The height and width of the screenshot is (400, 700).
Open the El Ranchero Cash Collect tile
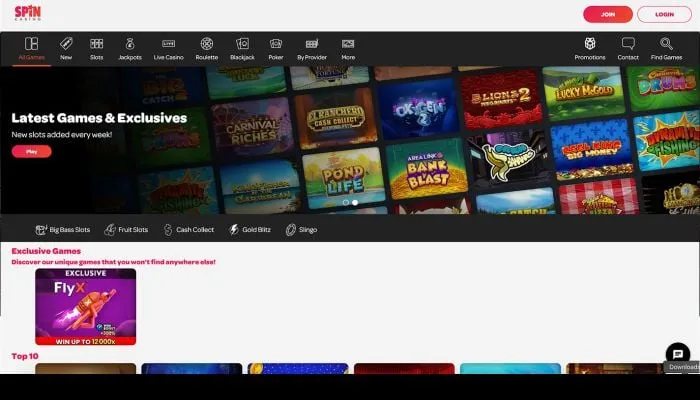336,118
